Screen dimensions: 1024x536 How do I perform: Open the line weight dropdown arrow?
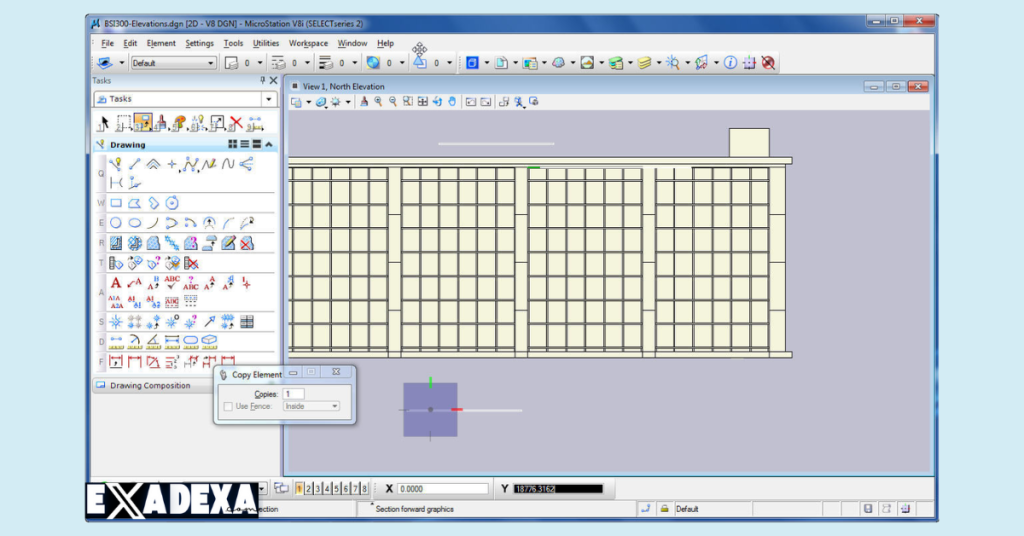(x=355, y=63)
